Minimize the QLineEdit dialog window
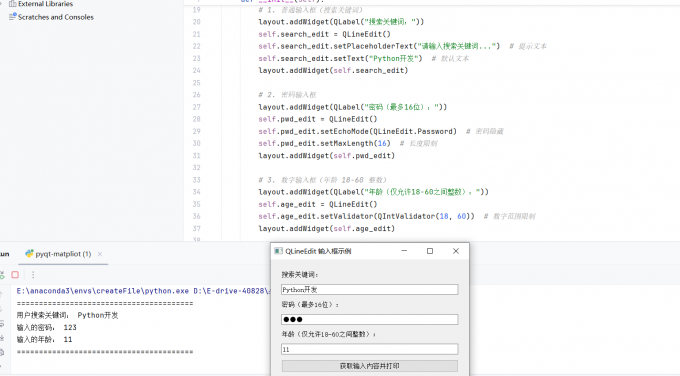 (x=404, y=251)
